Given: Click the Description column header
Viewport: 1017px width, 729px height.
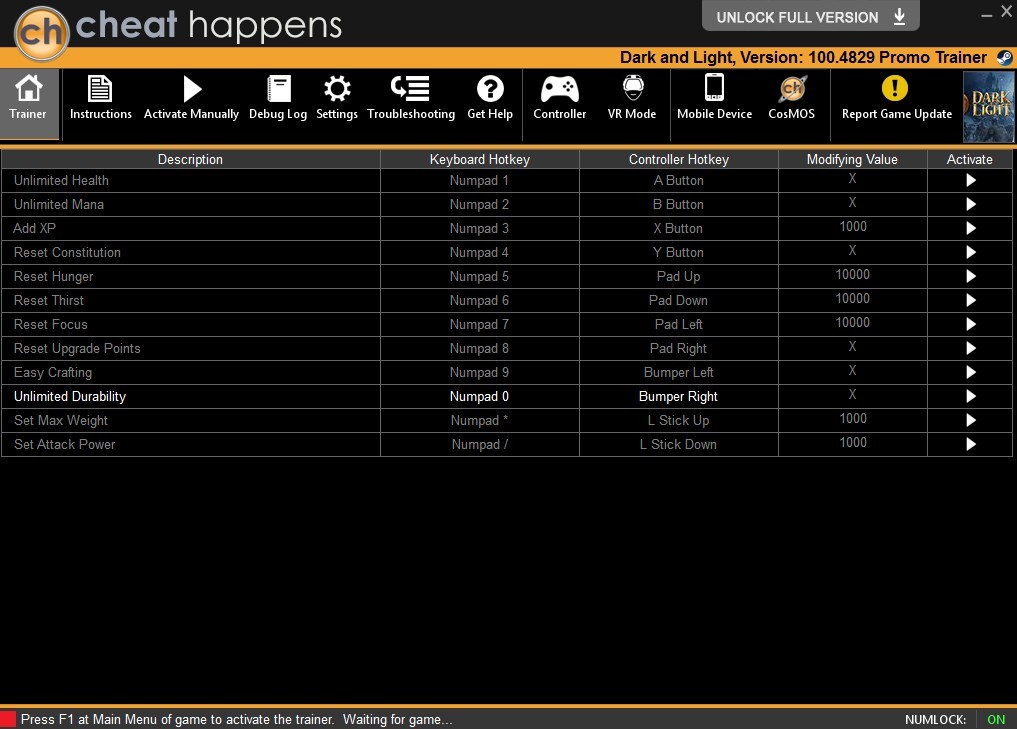Looking at the screenshot, I should click(190, 159).
